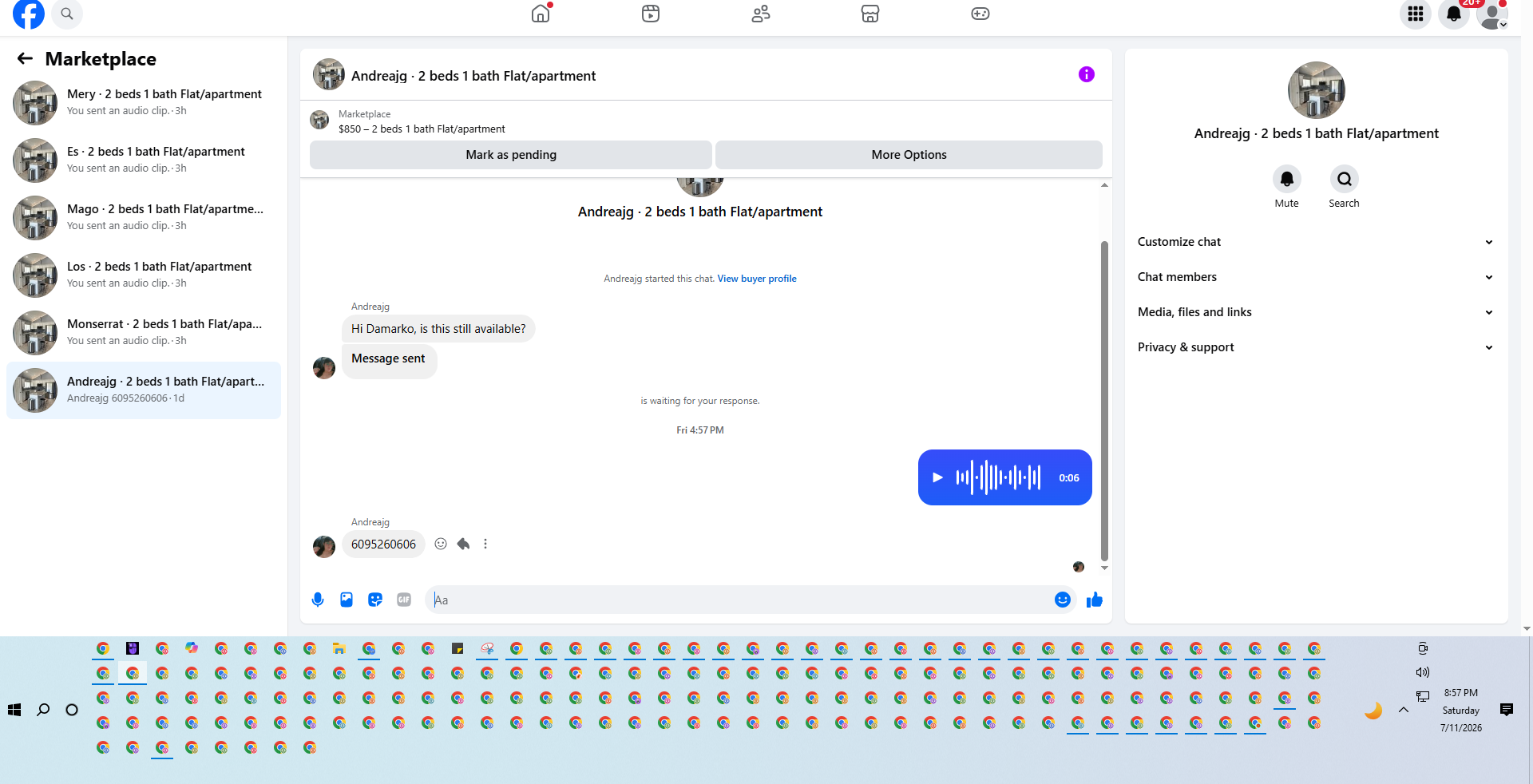The image size is (1533, 784).
Task: Open Windows Start menu
Action: pyautogui.click(x=14, y=710)
